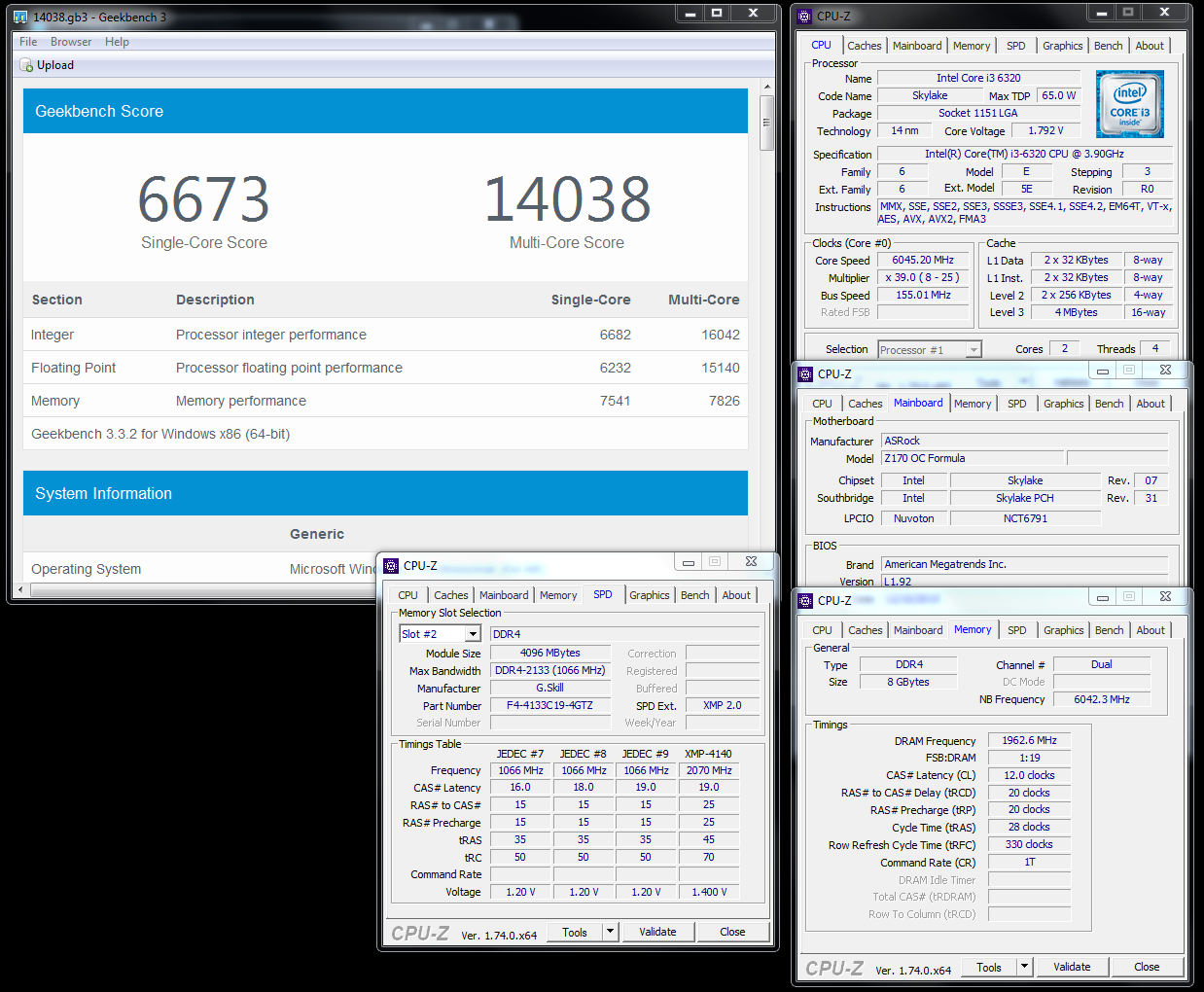Click Close in the CPU-Z SPD window

coord(732,932)
